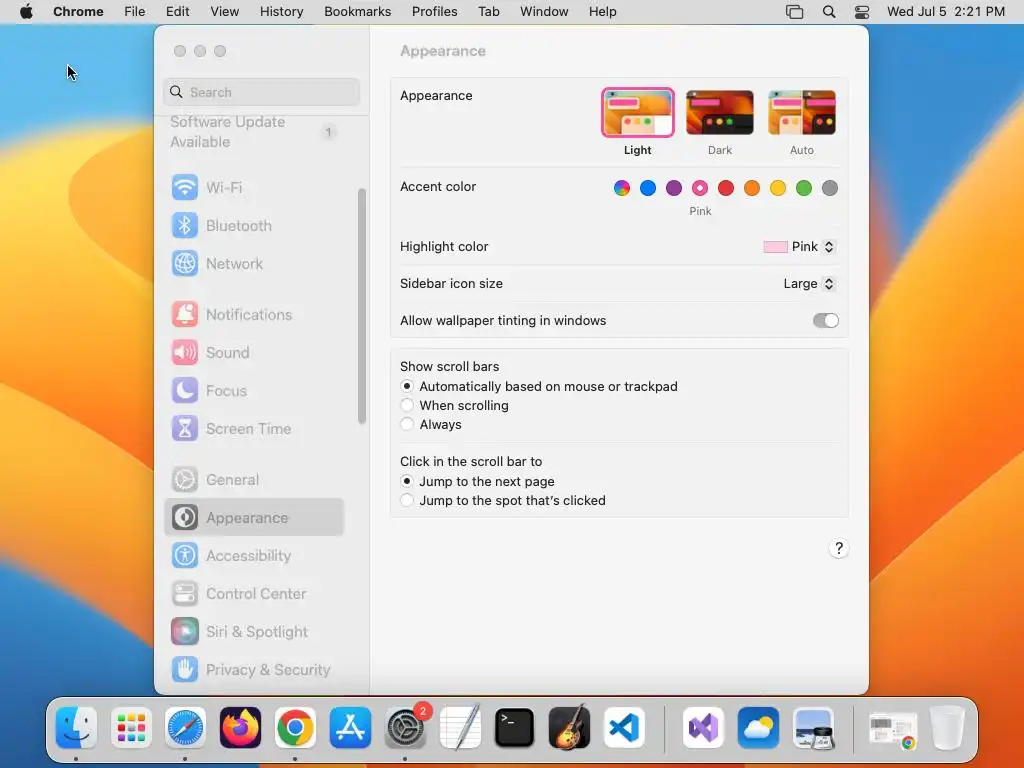The width and height of the screenshot is (1024, 768).
Task: Pick the Purple accent color
Action: pos(674,188)
